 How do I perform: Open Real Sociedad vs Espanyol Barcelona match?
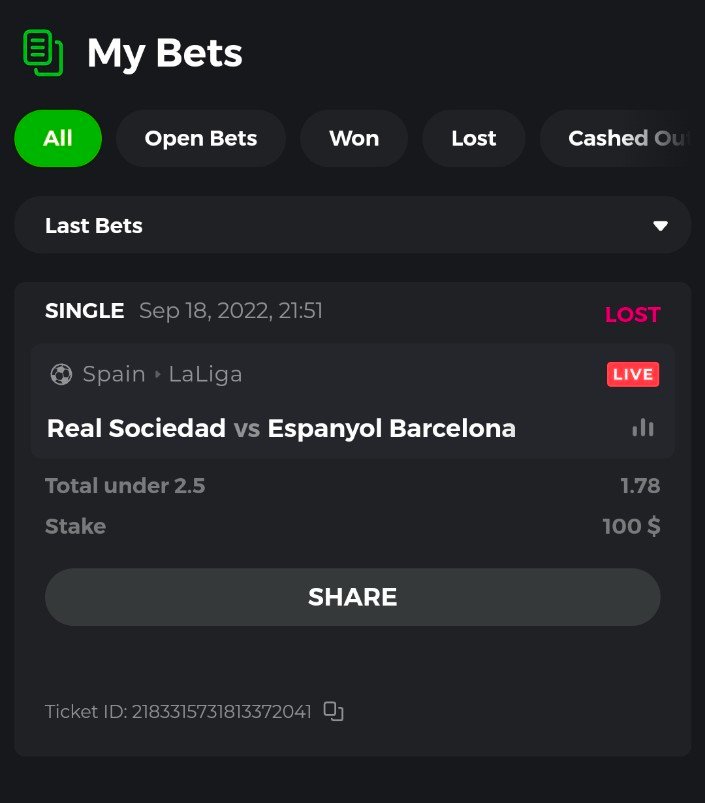tap(281, 429)
